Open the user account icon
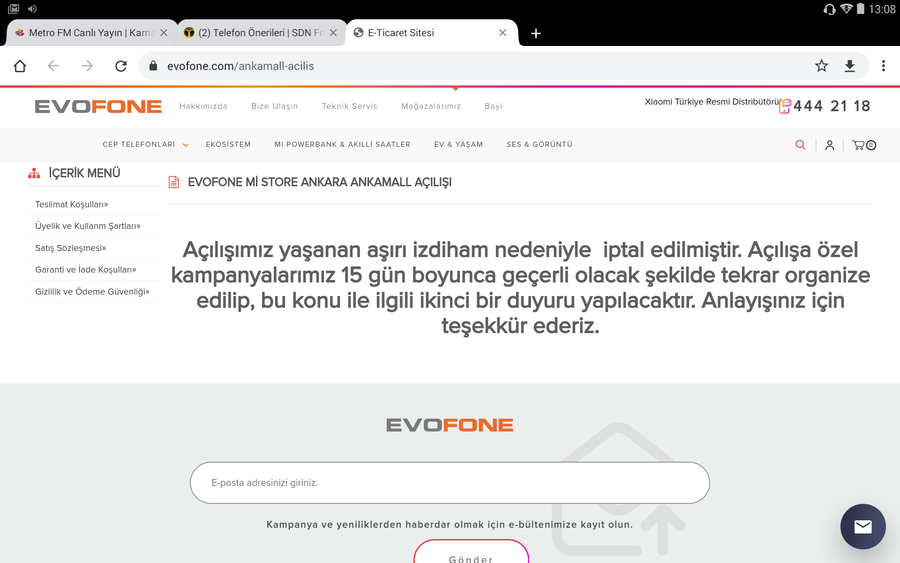The image size is (900, 563). [x=829, y=145]
